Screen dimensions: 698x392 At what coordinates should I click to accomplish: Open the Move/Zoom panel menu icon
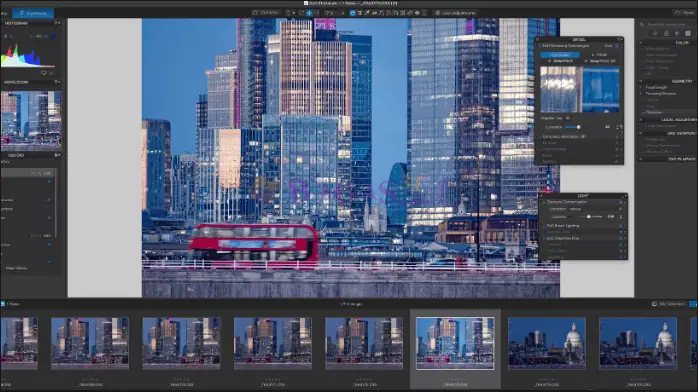pyautogui.click(x=57, y=82)
